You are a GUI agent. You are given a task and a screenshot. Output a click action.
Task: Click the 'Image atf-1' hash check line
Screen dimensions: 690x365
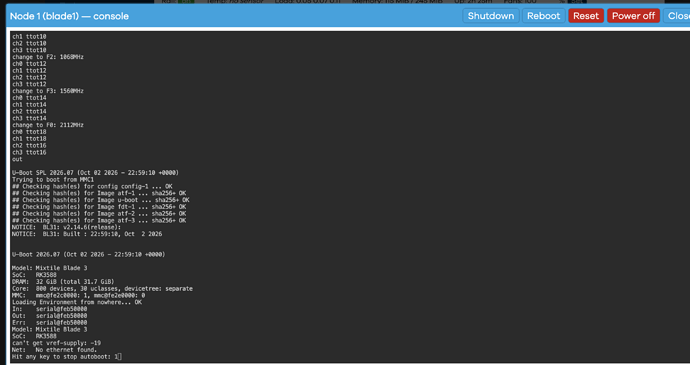(99, 193)
